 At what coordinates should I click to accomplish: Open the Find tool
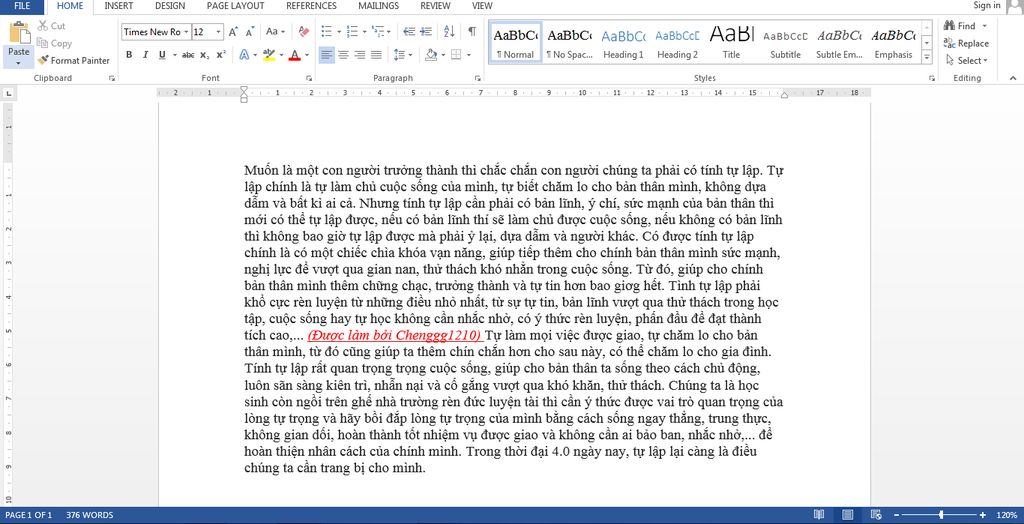[x=960, y=26]
